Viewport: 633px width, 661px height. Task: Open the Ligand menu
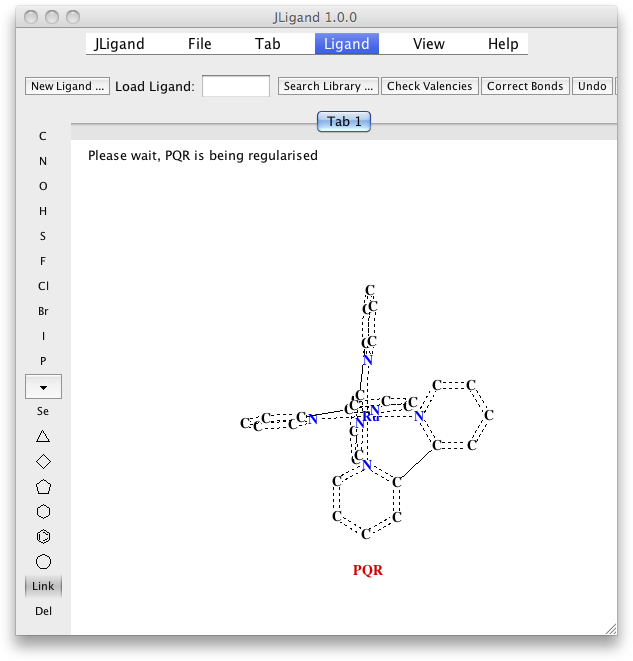(x=346, y=44)
